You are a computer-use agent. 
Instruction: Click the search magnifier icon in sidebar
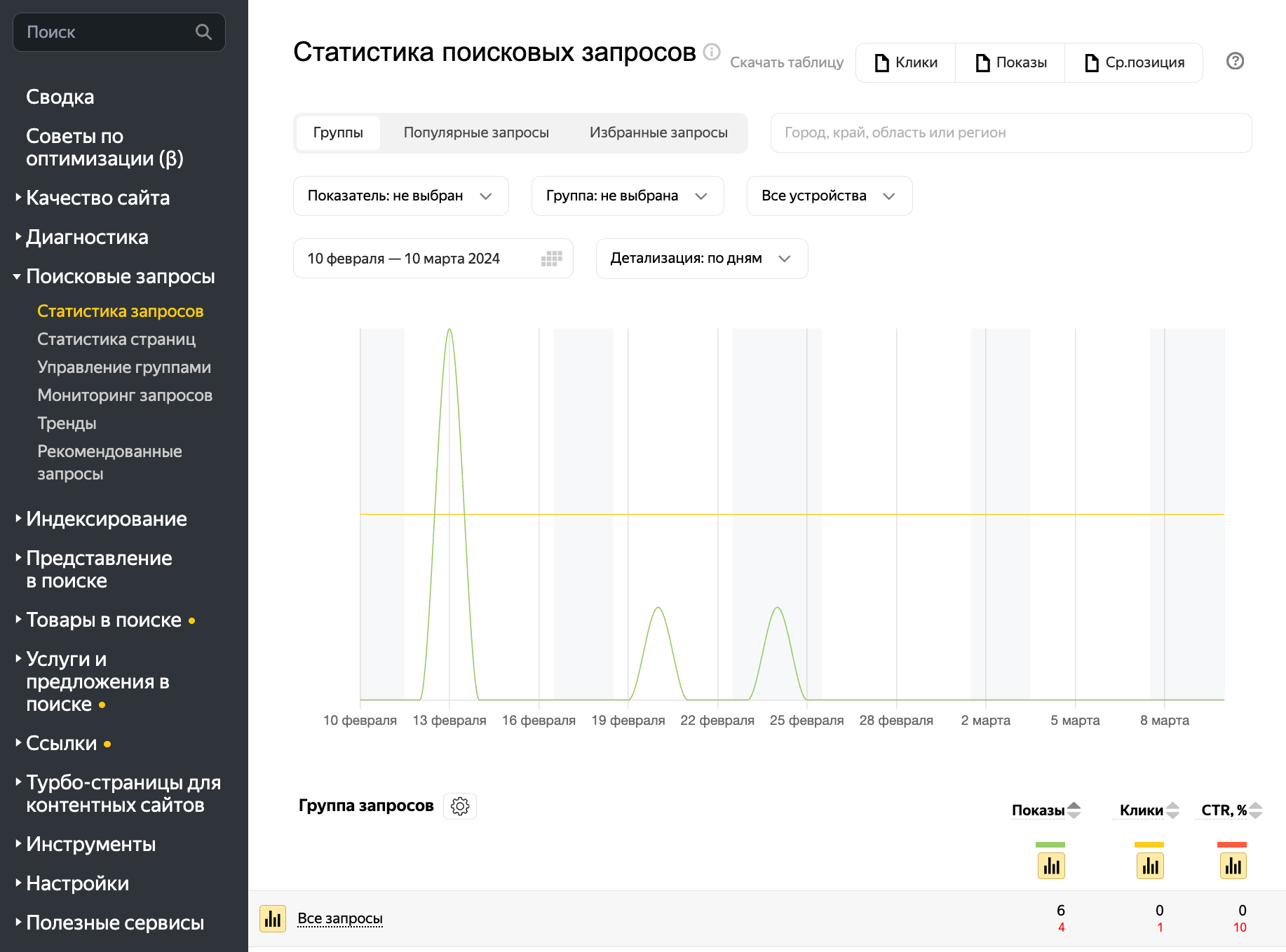pos(203,32)
